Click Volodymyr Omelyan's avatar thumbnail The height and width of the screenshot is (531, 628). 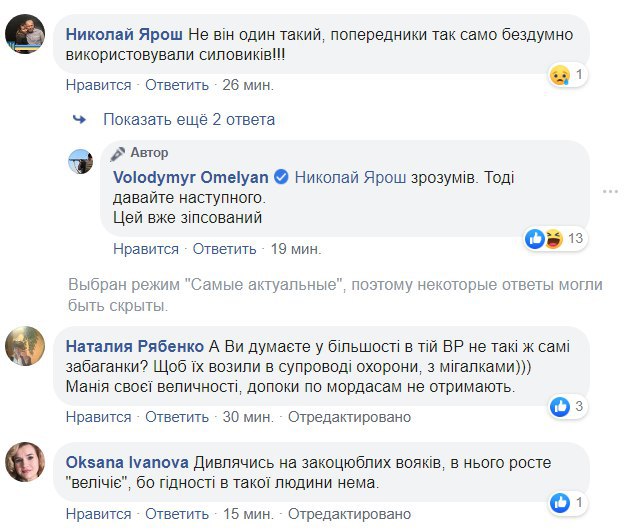(81, 161)
